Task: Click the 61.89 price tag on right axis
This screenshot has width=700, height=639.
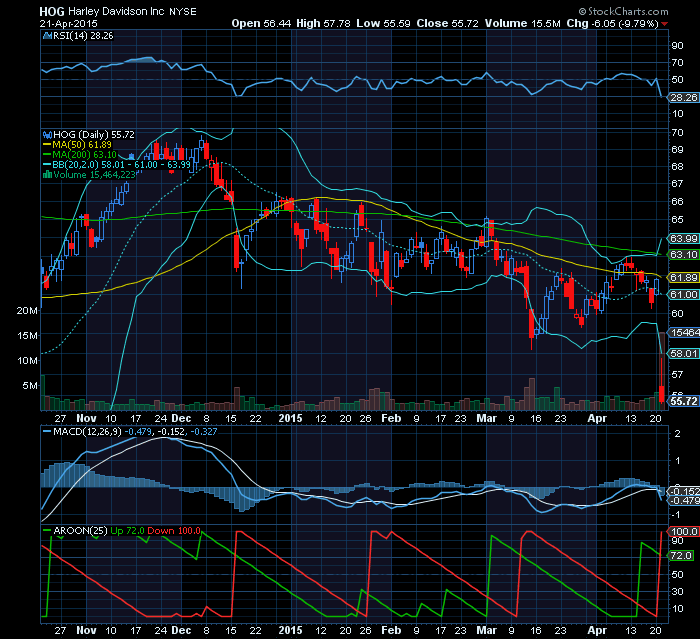Action: [x=683, y=278]
